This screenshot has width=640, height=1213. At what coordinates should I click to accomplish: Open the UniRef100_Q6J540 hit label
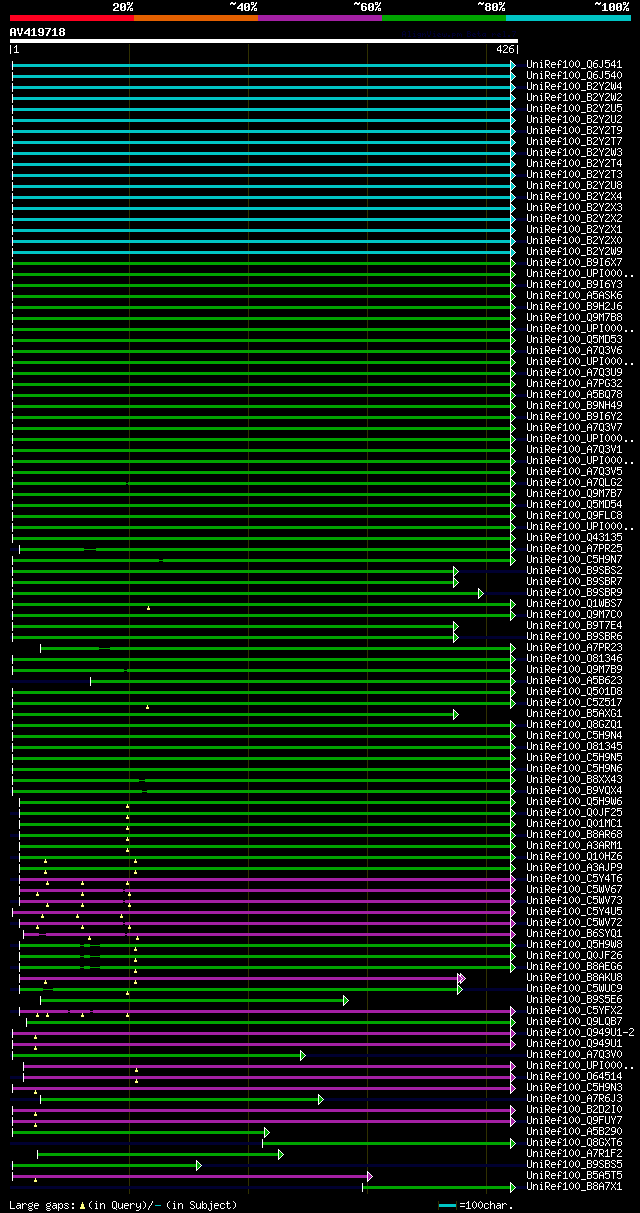(574, 75)
